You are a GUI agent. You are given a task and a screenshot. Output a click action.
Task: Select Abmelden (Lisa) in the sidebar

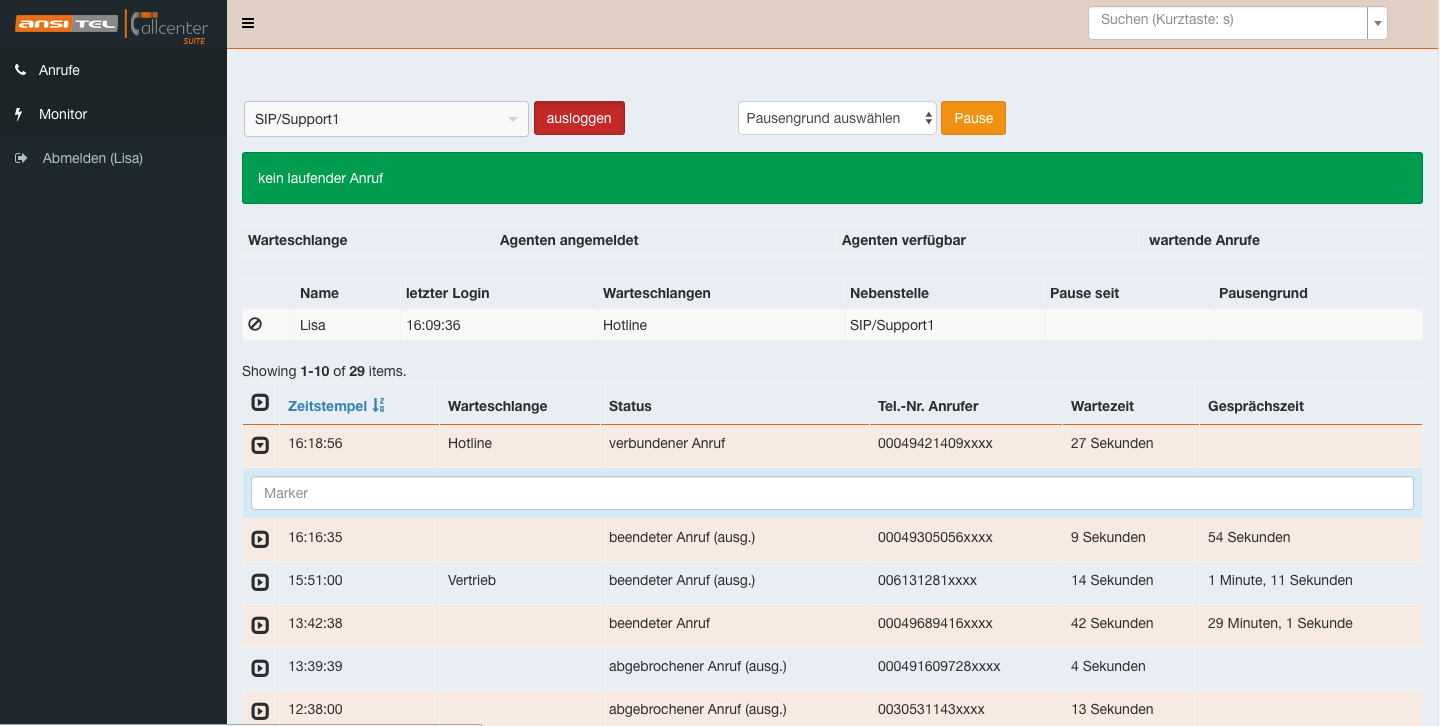tap(92, 158)
